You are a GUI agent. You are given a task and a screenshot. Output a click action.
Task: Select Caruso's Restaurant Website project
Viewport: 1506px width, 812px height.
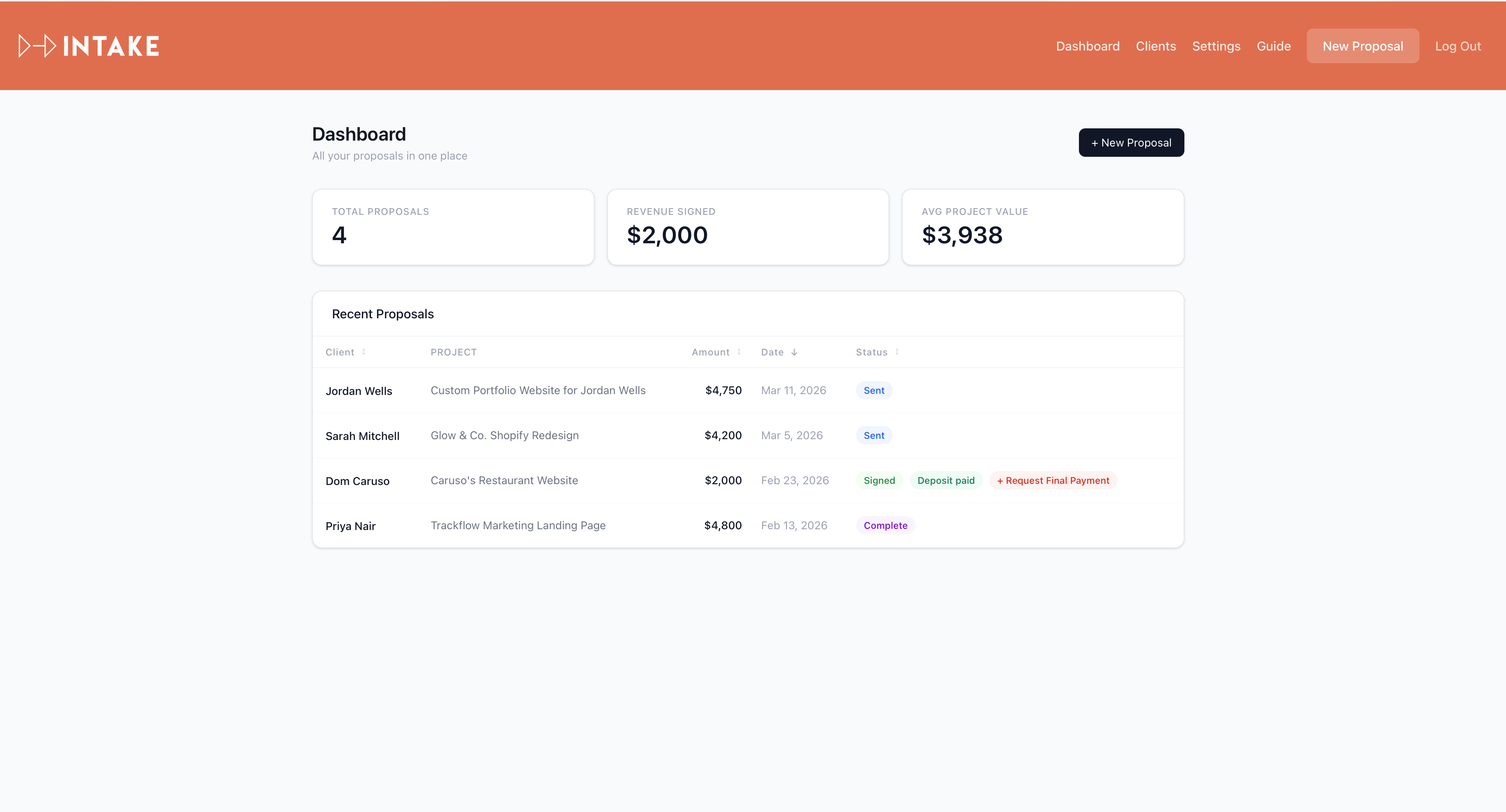pyautogui.click(x=504, y=481)
